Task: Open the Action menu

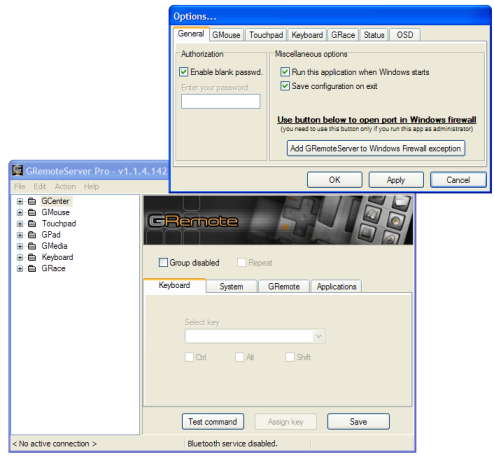Action: click(x=65, y=186)
